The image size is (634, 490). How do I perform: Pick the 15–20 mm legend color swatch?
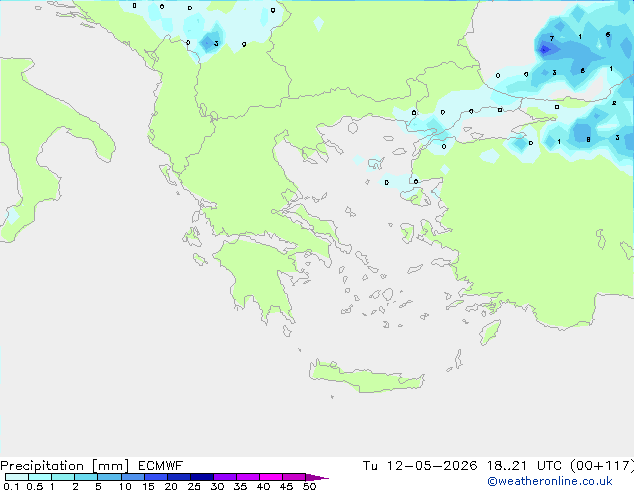[156, 477]
